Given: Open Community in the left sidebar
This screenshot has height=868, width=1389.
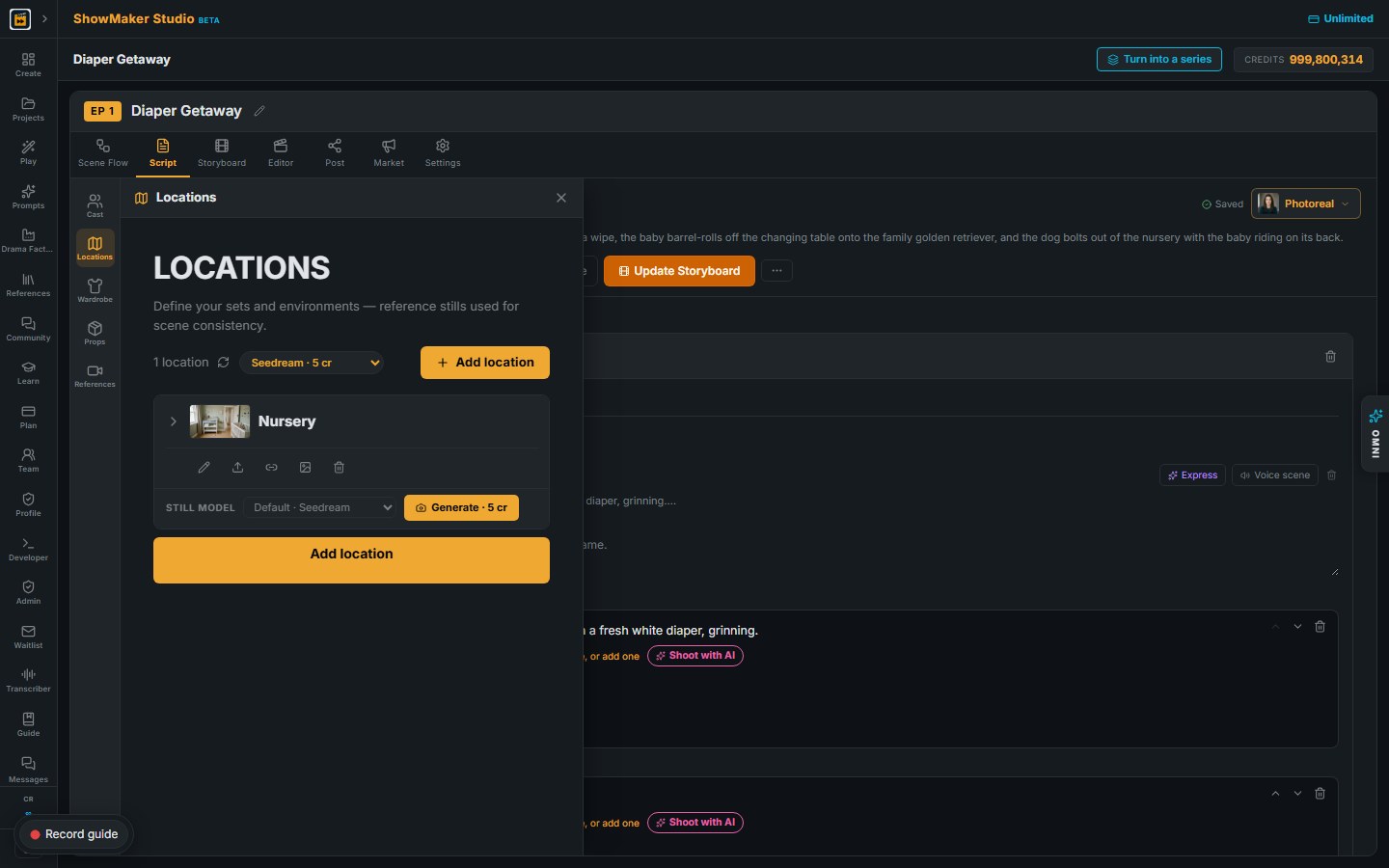Looking at the screenshot, I should point(28,329).
